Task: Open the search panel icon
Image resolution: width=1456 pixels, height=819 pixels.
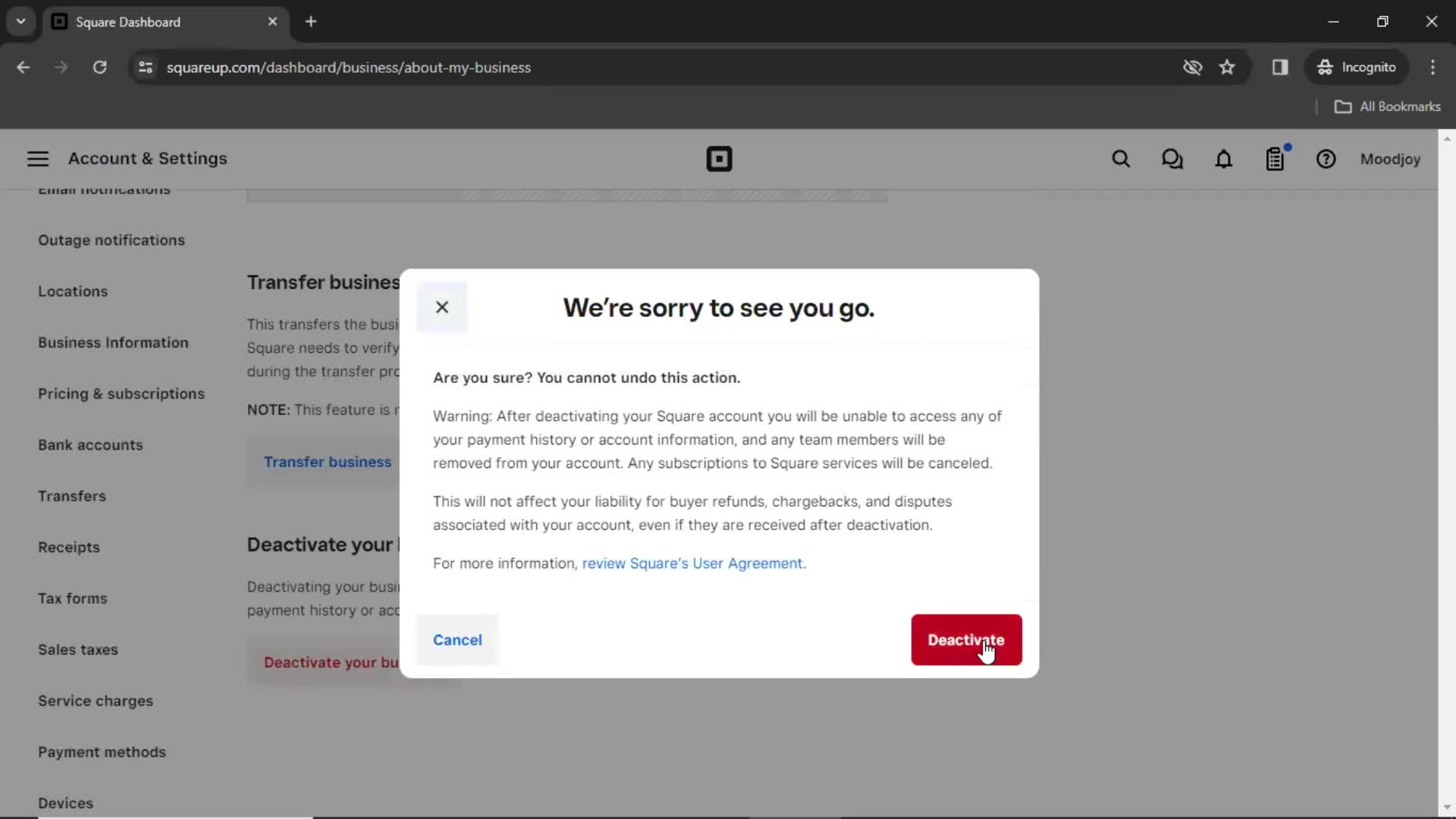Action: [x=1120, y=159]
